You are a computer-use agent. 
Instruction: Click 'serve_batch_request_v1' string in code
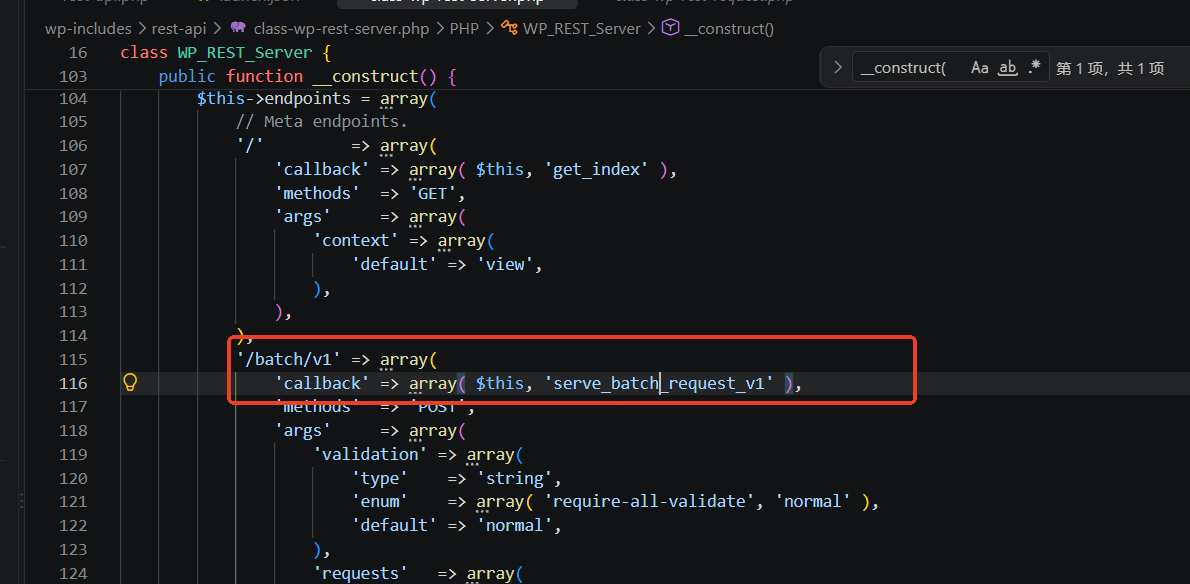[660, 384]
